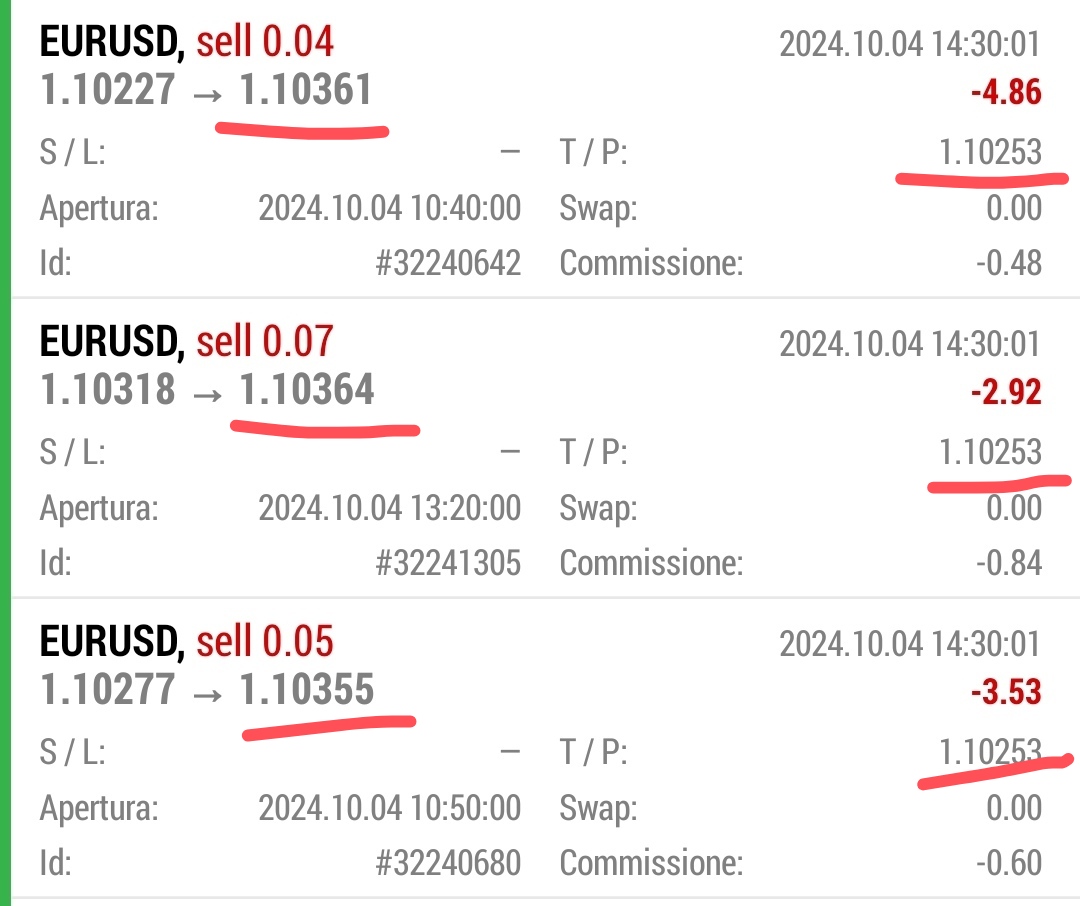The height and width of the screenshot is (906, 1080).
Task: Tap order Id #32240642
Action: (x=448, y=264)
